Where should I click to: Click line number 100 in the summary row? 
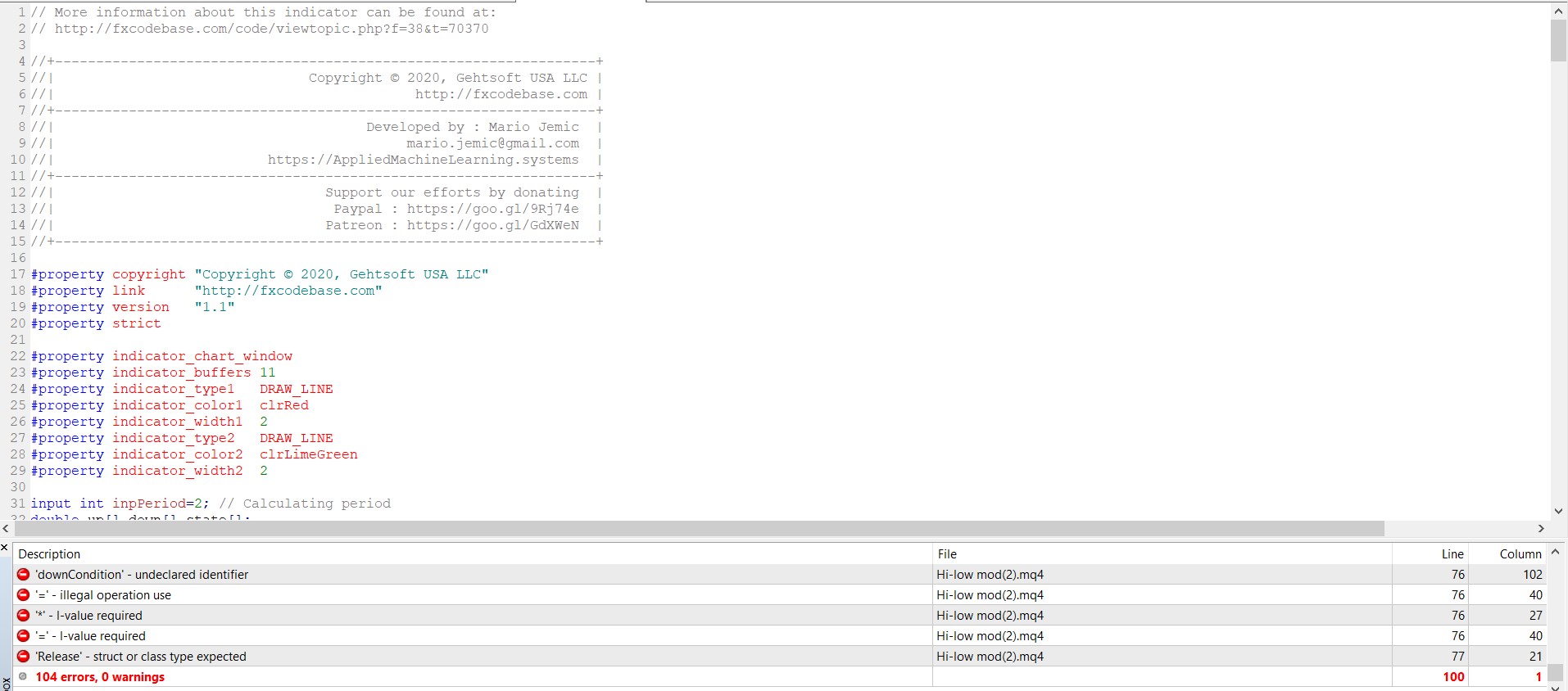(1454, 677)
